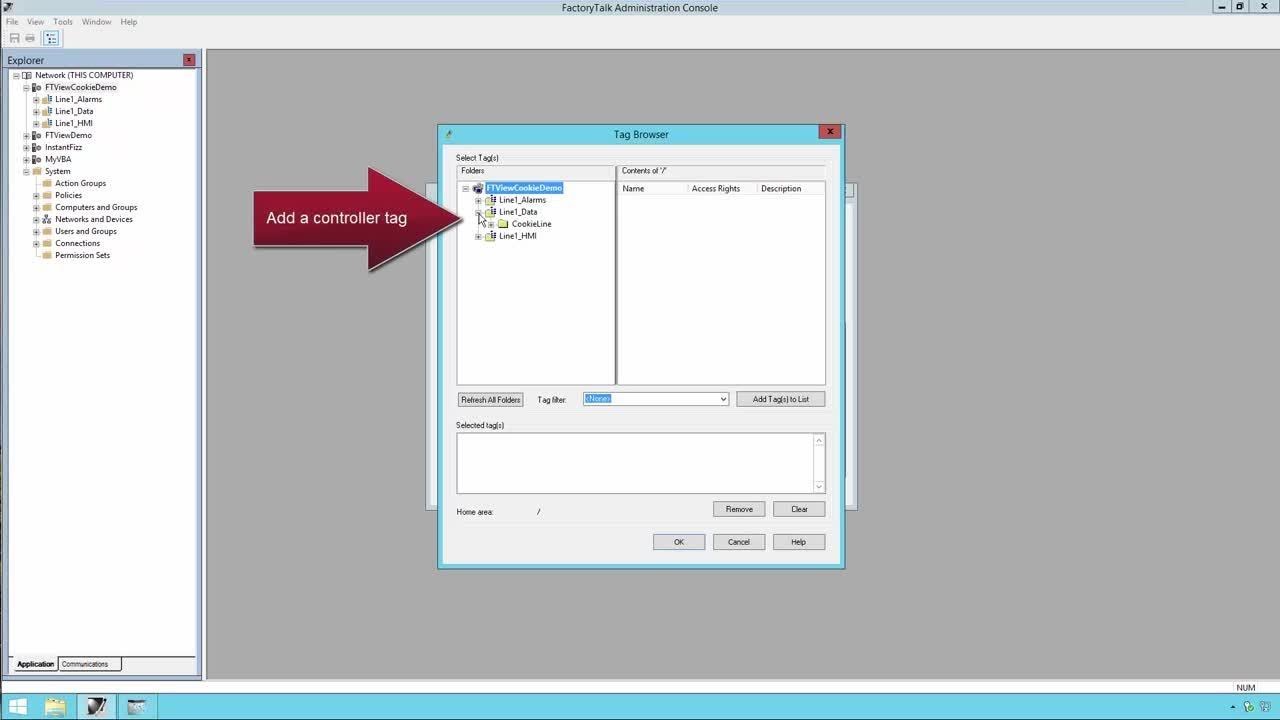Click the Network computer icon in Explorer
Image resolution: width=1280 pixels, height=720 pixels.
[x=27, y=75]
